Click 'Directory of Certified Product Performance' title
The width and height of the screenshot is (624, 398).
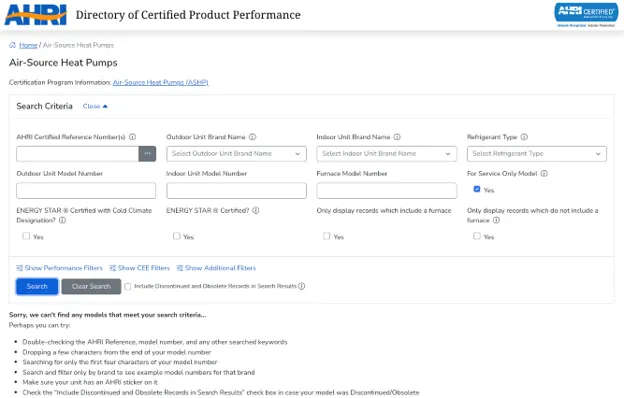pos(188,15)
